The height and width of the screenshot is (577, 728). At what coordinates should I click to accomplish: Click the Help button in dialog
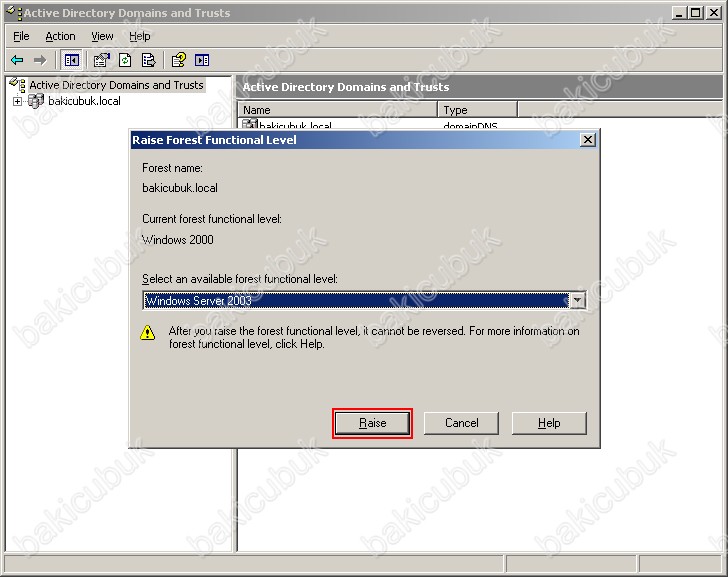point(549,423)
